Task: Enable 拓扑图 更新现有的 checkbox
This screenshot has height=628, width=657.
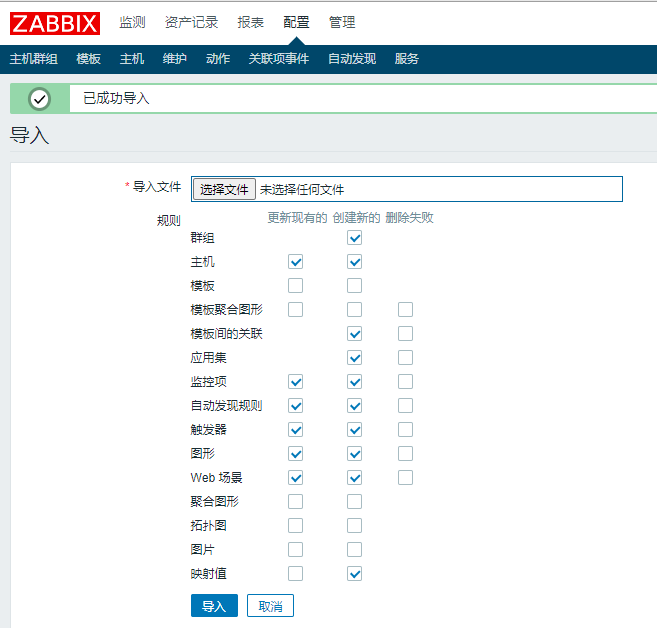Action: click(x=295, y=525)
